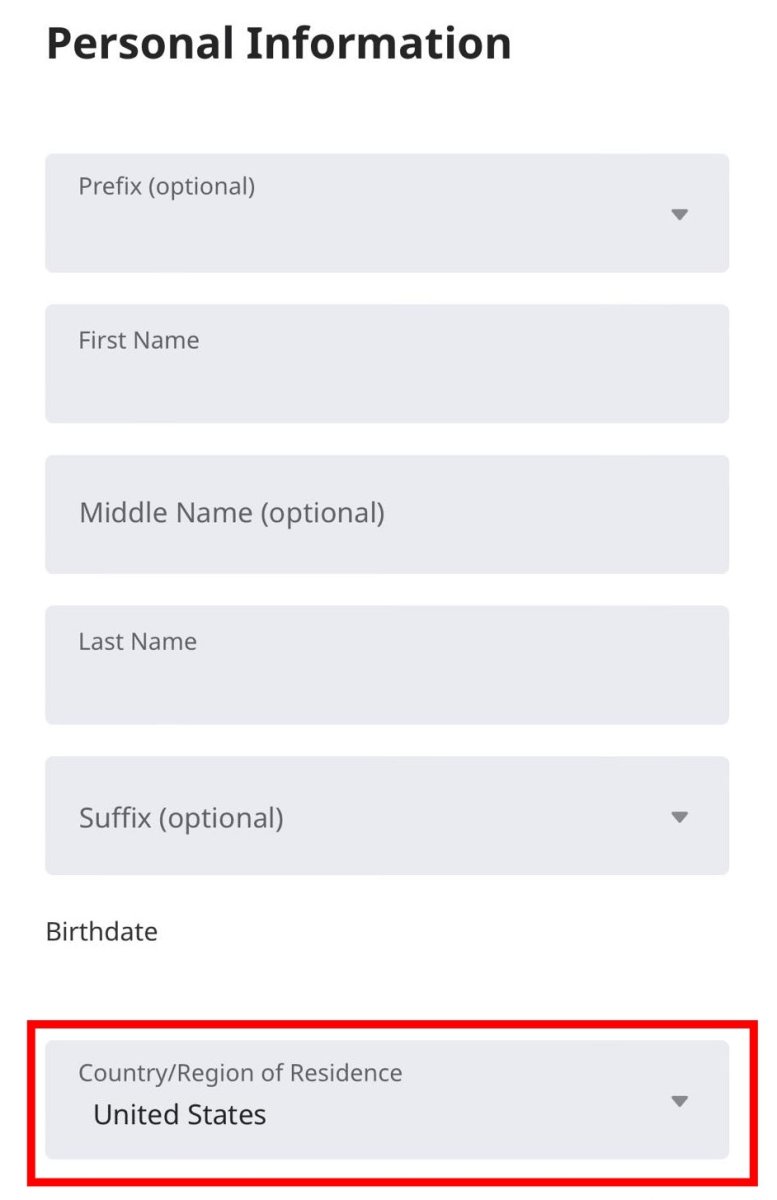Select the Middle Name (optional) field
This screenshot has height=1200, width=777.
click(x=387, y=514)
